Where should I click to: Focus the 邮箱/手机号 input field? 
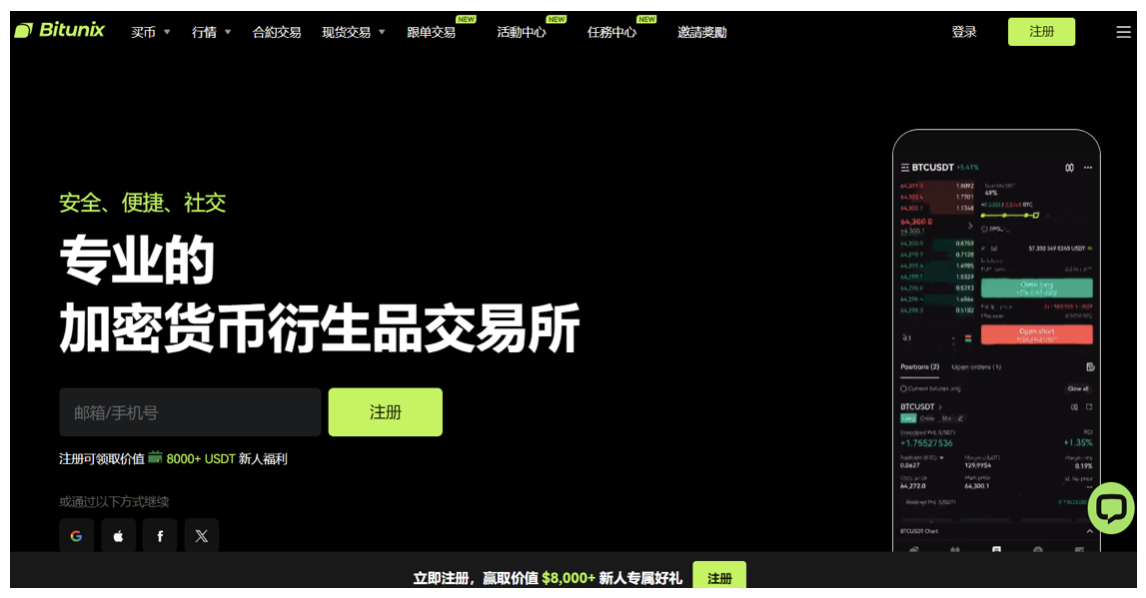[x=190, y=412]
